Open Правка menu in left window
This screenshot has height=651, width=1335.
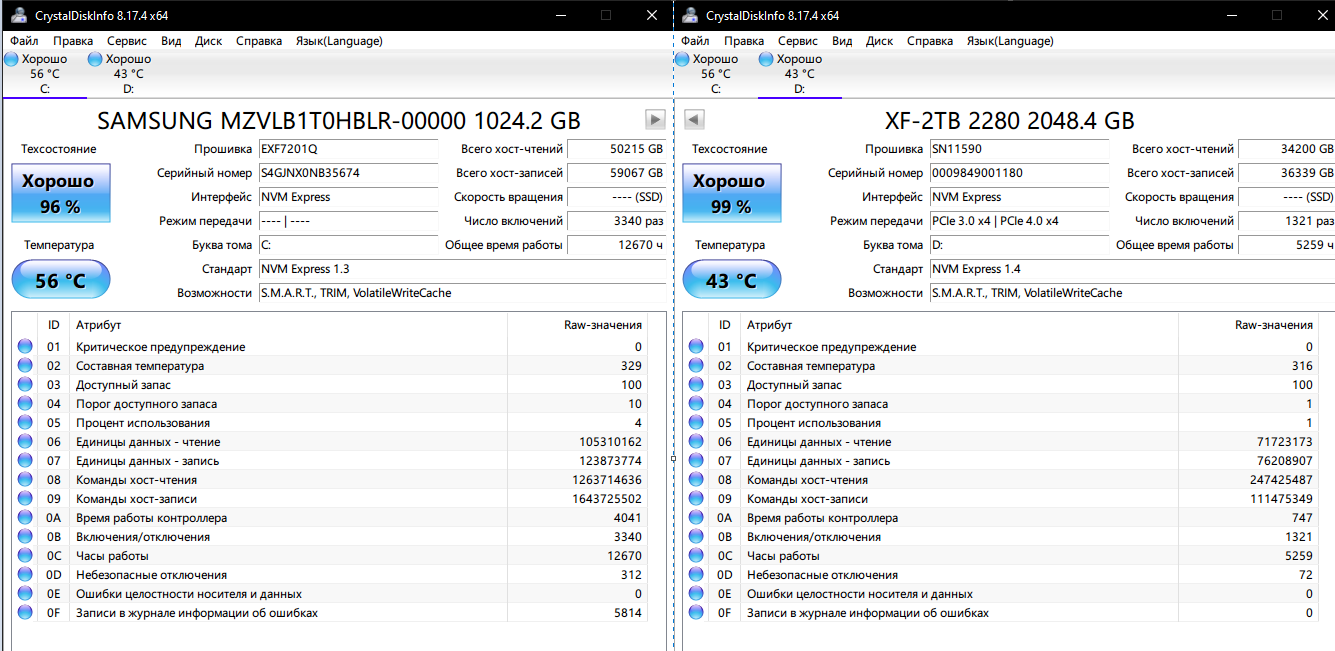point(73,41)
